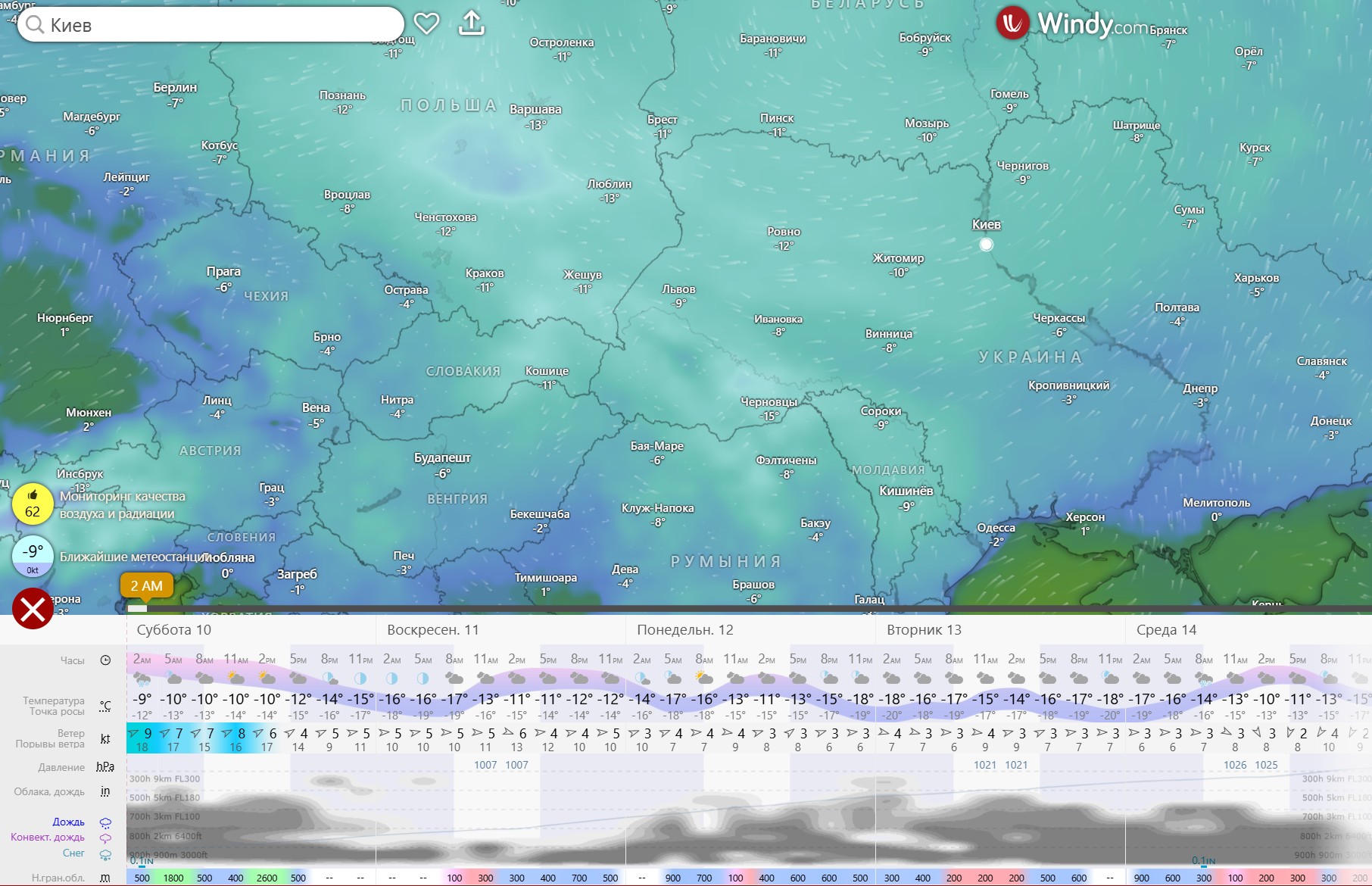1372x886 pixels.
Task: Click the share/upload icon
Action: tap(471, 23)
